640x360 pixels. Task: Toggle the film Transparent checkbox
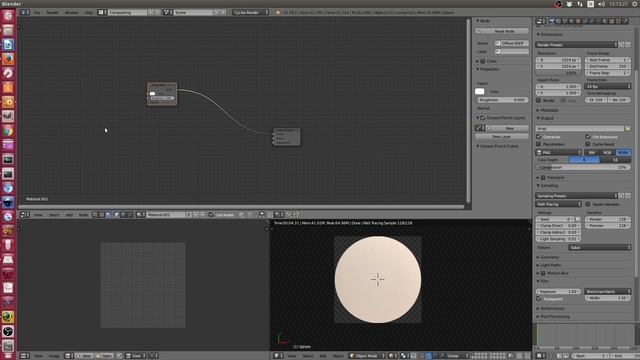538,299
